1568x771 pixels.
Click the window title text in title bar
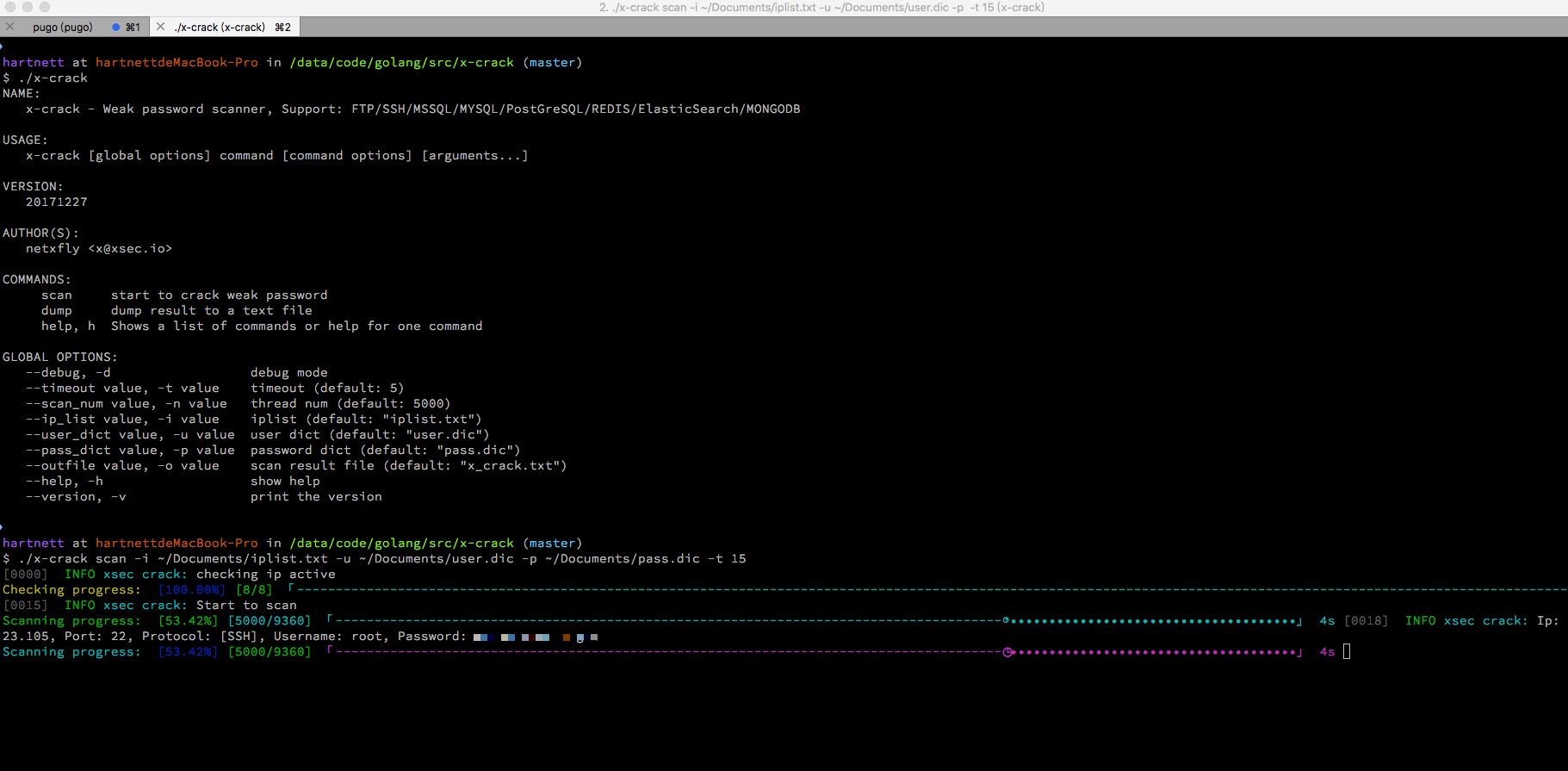tap(821, 7)
